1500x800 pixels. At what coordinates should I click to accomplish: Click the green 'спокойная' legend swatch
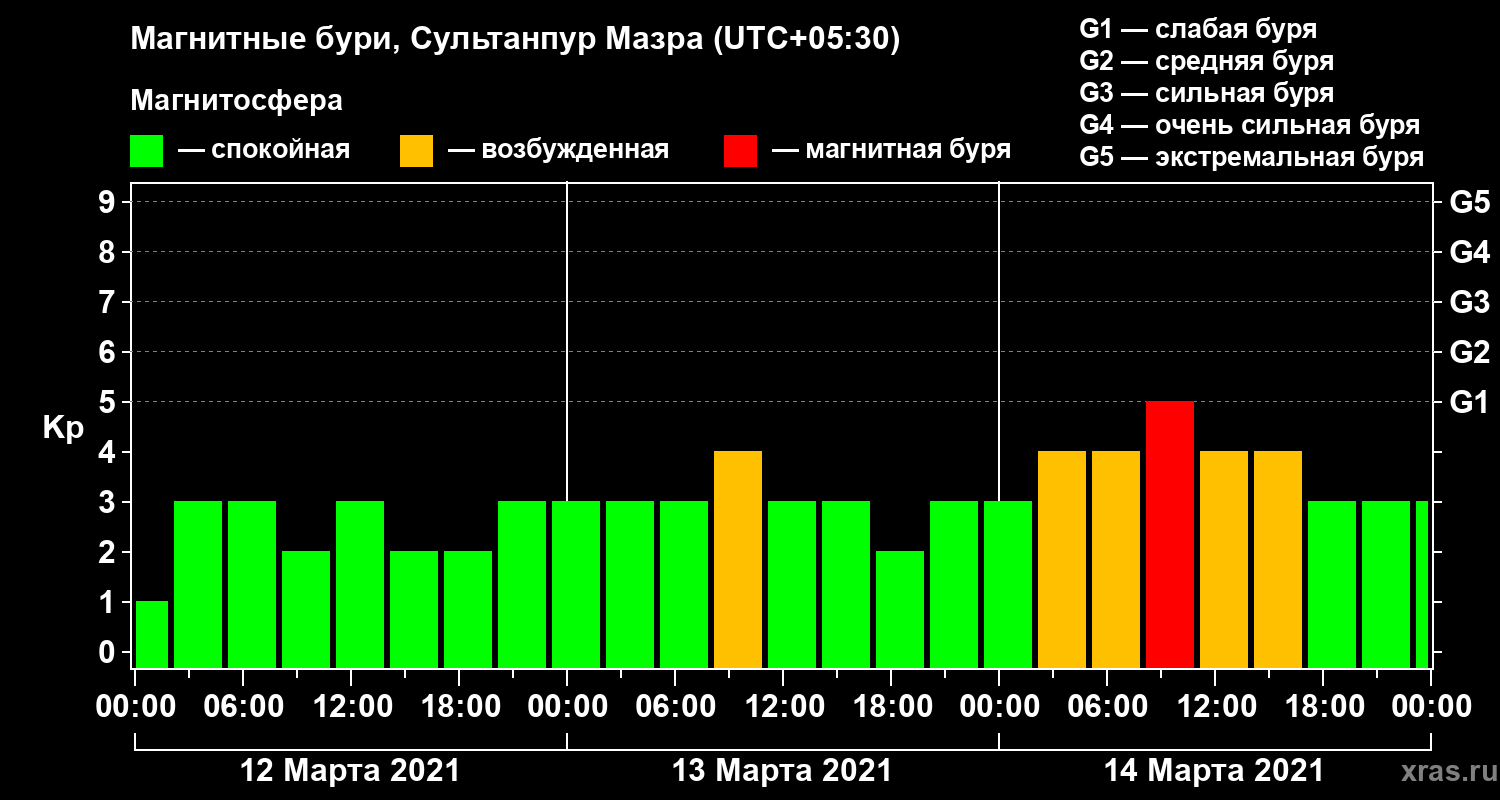point(147,151)
